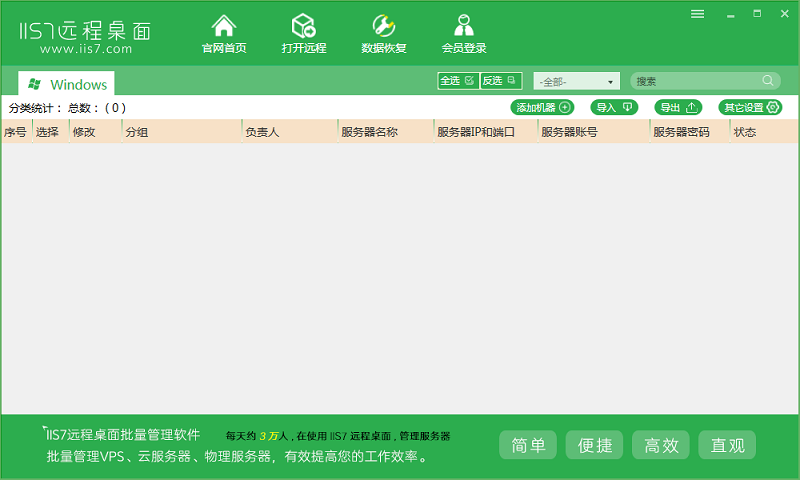
Task: Click the 简单 button in footer
Action: [x=528, y=445]
